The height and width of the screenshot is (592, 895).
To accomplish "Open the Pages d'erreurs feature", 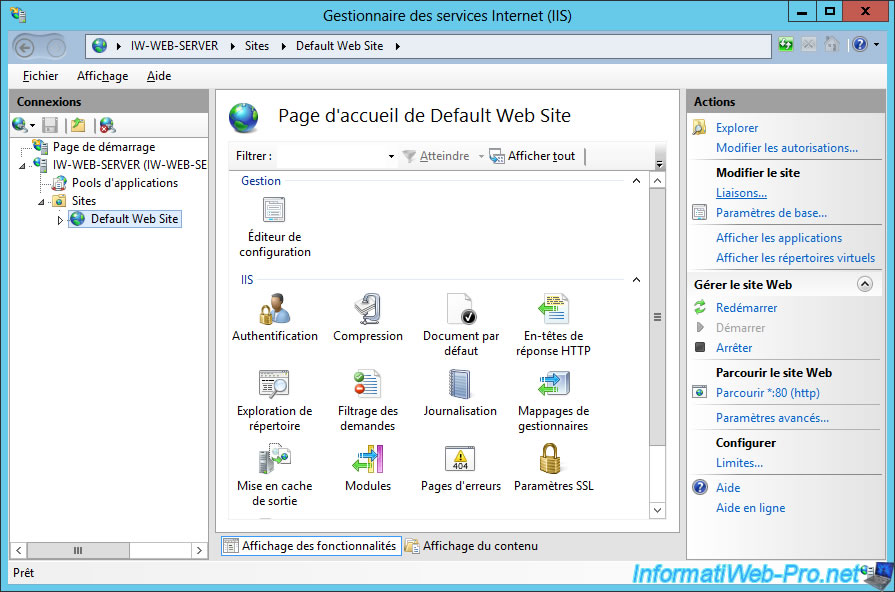I will (461, 468).
